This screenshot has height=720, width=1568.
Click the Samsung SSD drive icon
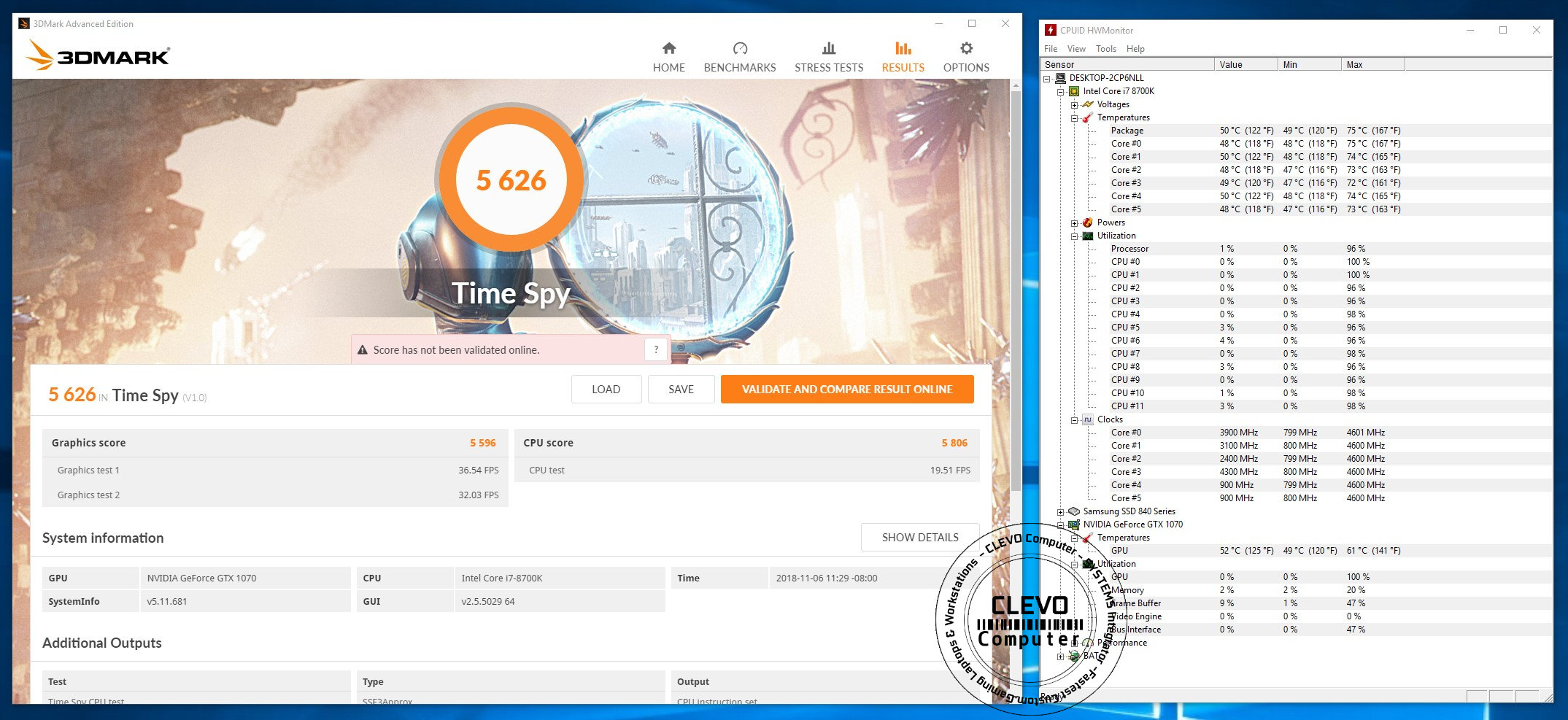(1073, 511)
